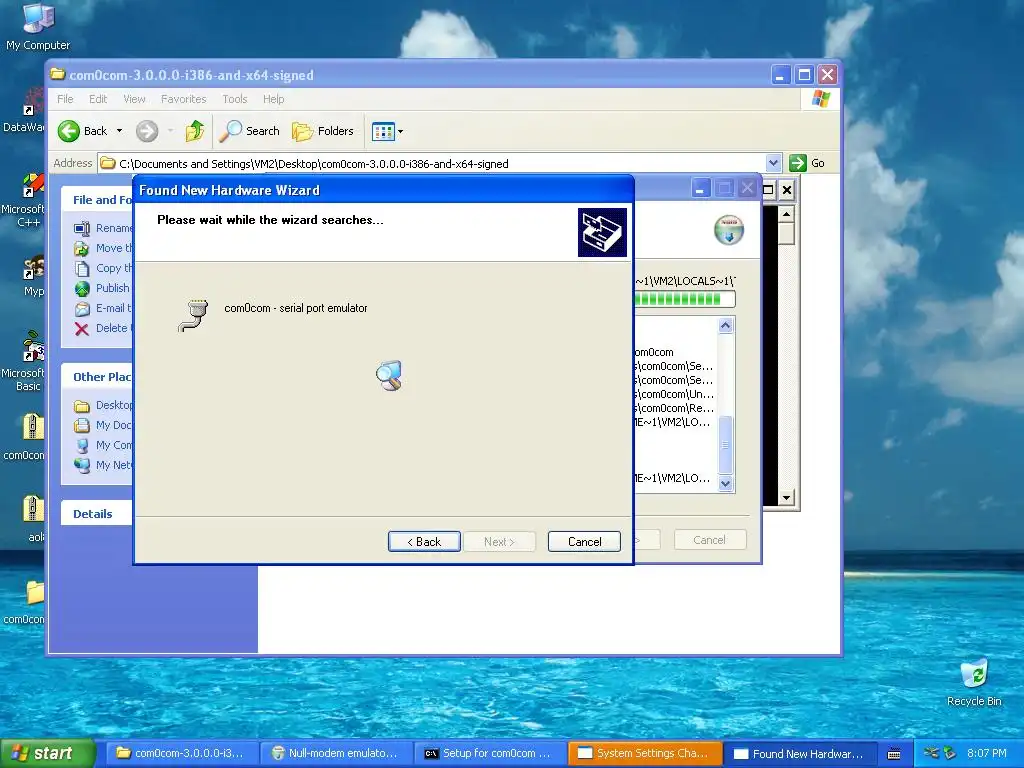Screen dimensions: 1024x768
Task: Select Microsoft Basic desktop shortcut
Action: point(26,362)
